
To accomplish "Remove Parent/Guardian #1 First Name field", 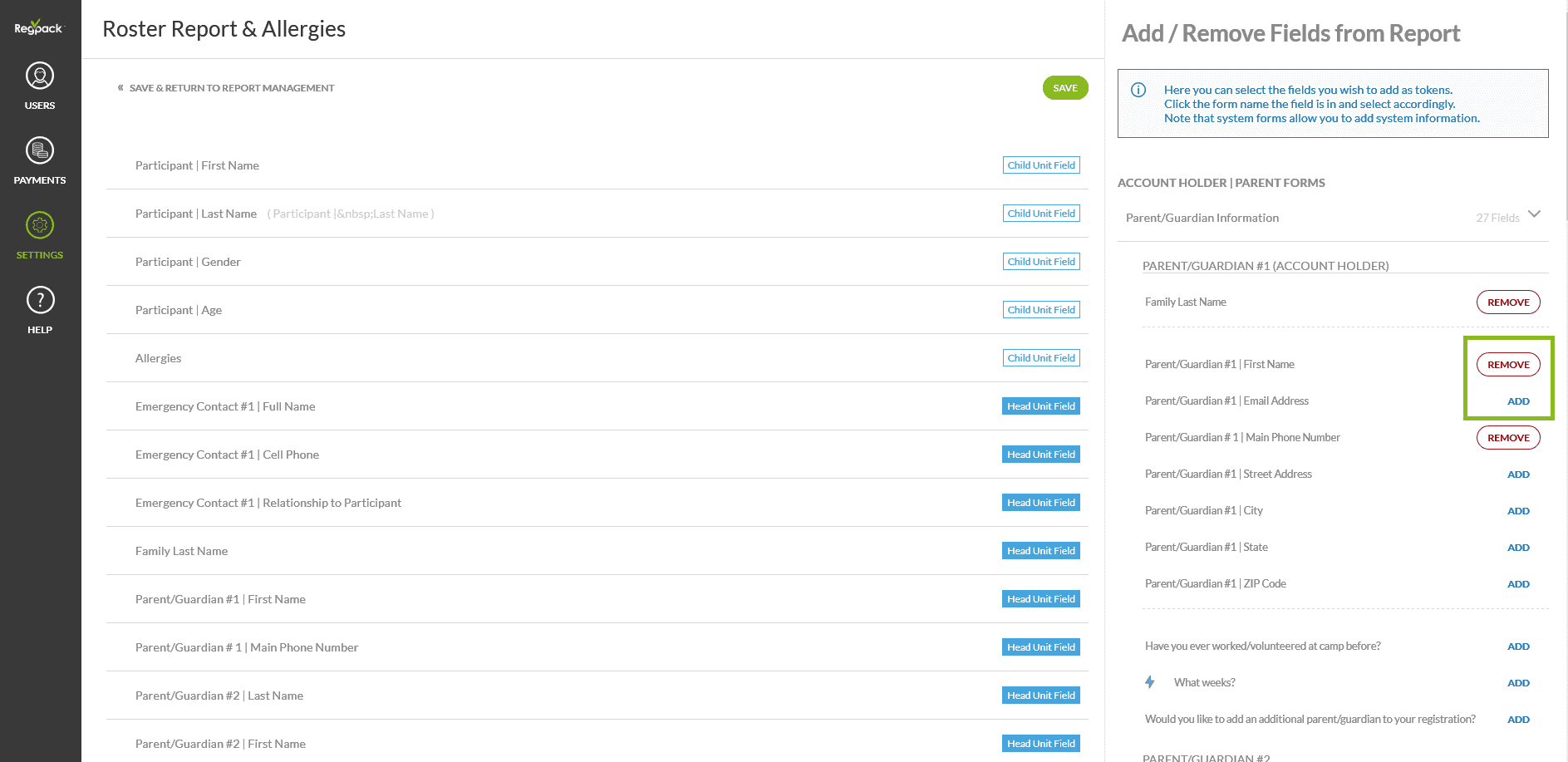I will click(x=1507, y=365).
